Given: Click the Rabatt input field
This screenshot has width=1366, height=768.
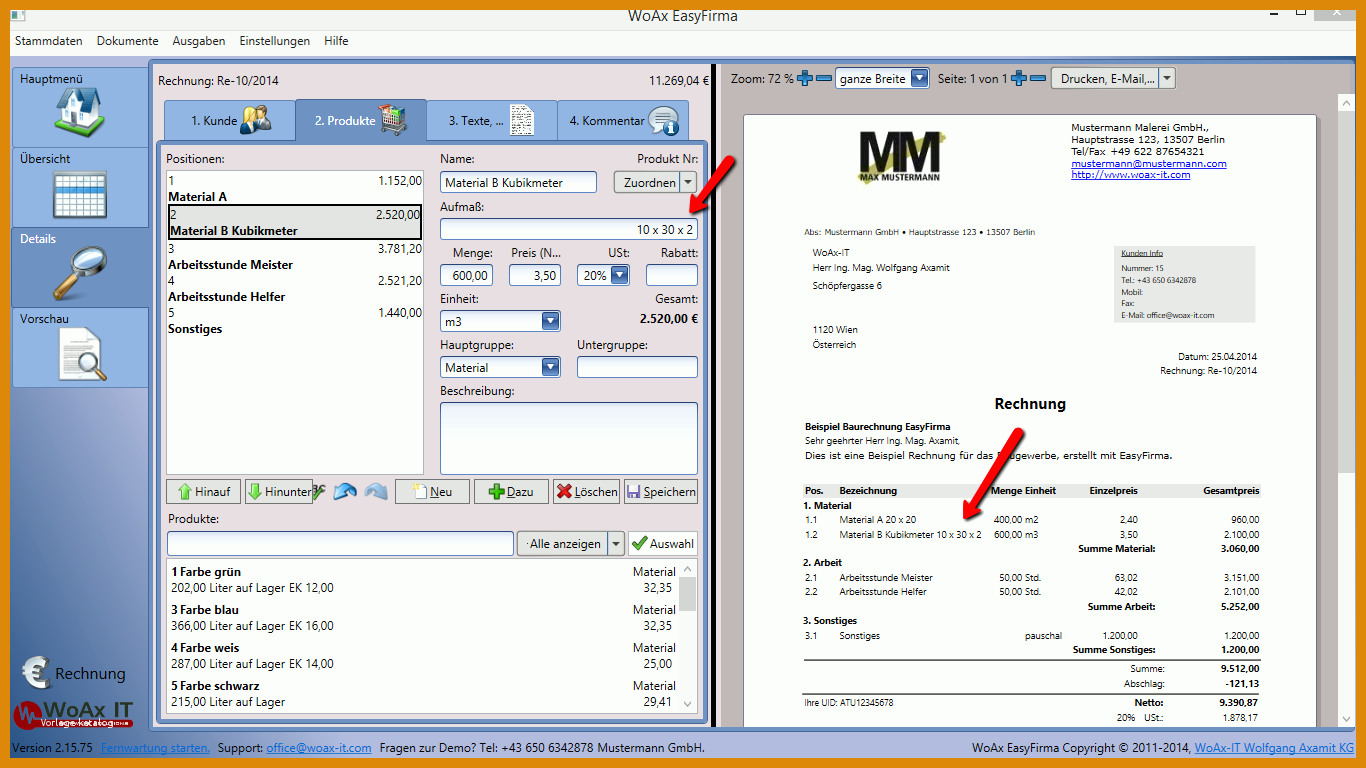Looking at the screenshot, I should [x=672, y=275].
